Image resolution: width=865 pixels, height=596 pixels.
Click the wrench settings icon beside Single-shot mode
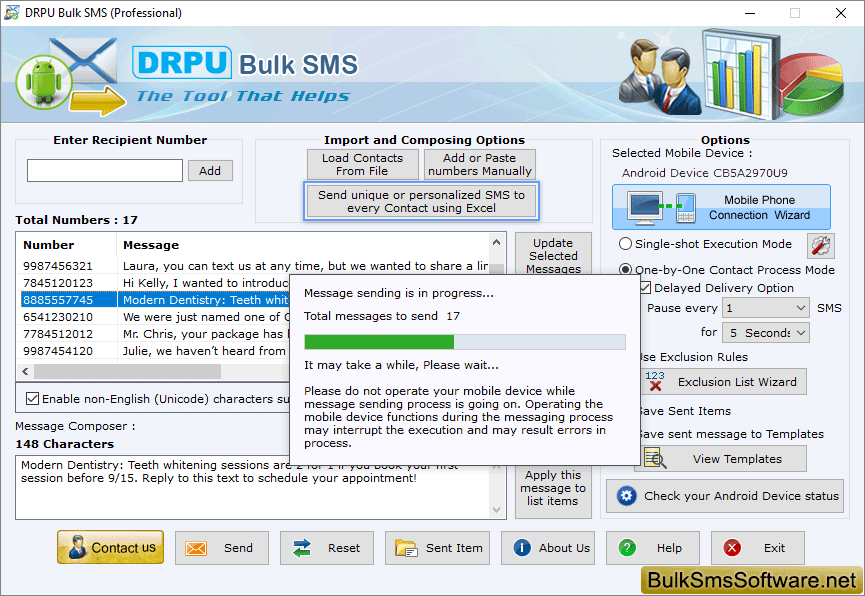[820, 246]
